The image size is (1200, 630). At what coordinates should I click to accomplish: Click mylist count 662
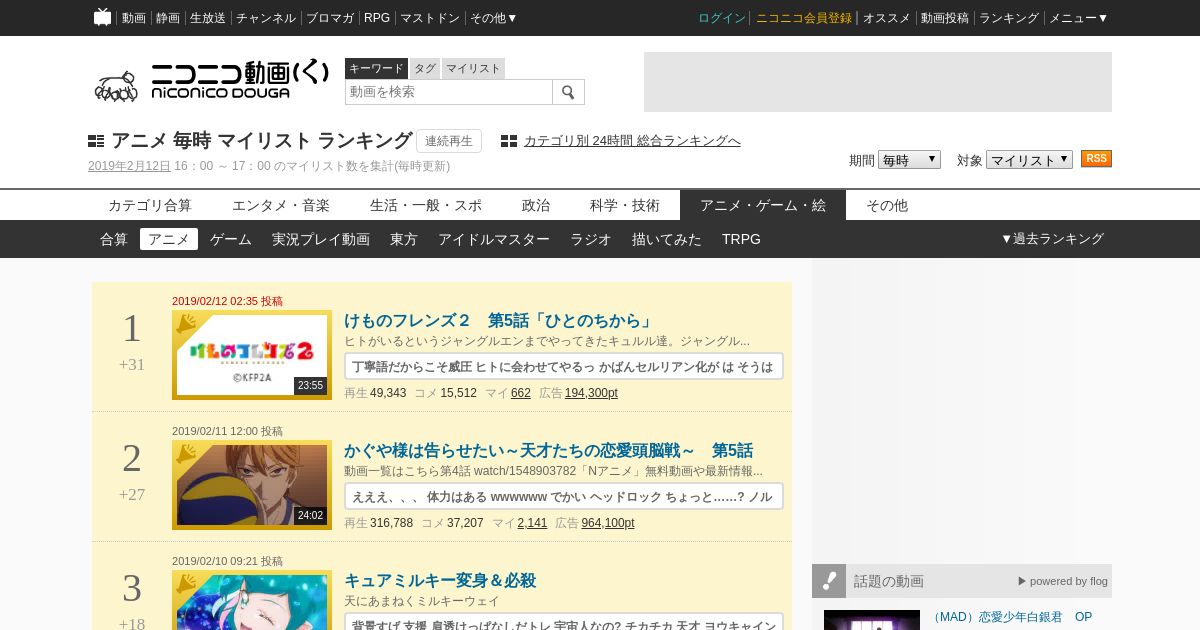point(521,393)
